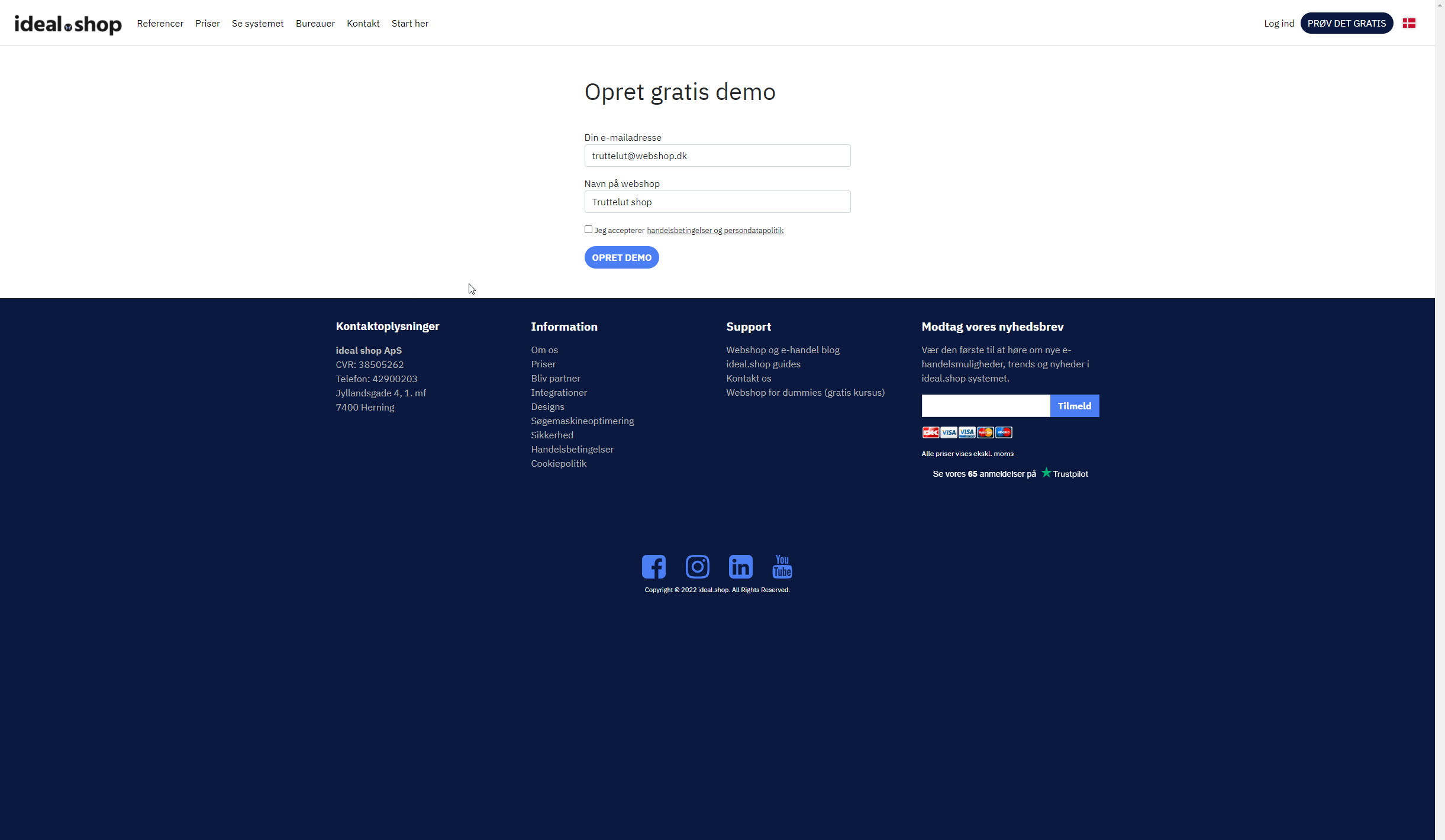
Task: Click the ideal.shop logo
Action: click(x=68, y=24)
